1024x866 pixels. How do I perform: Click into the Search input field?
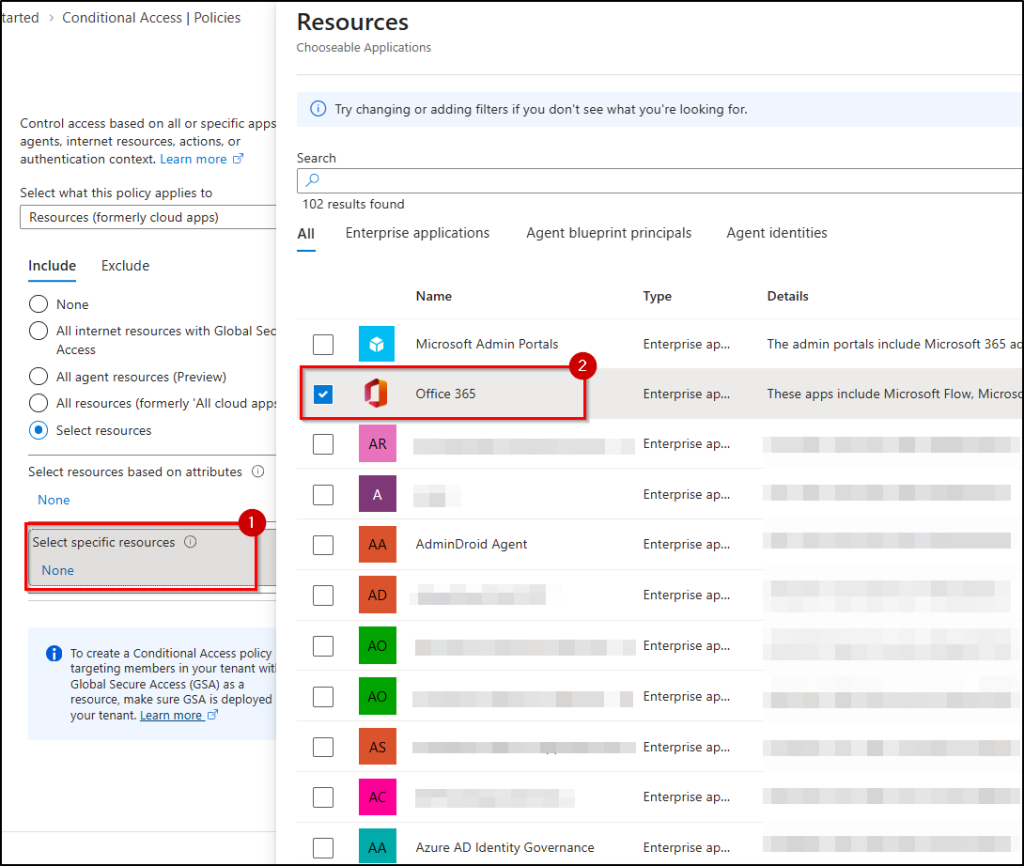coord(660,180)
